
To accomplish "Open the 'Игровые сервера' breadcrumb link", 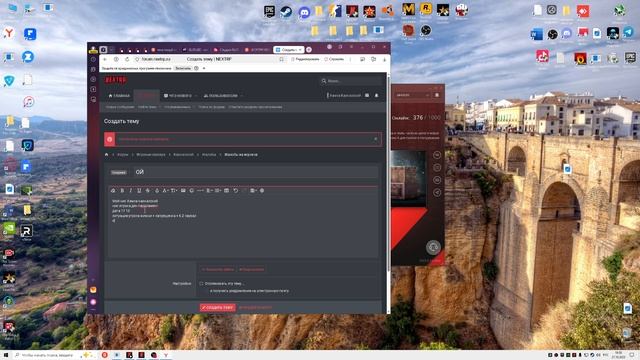I will [151, 155].
